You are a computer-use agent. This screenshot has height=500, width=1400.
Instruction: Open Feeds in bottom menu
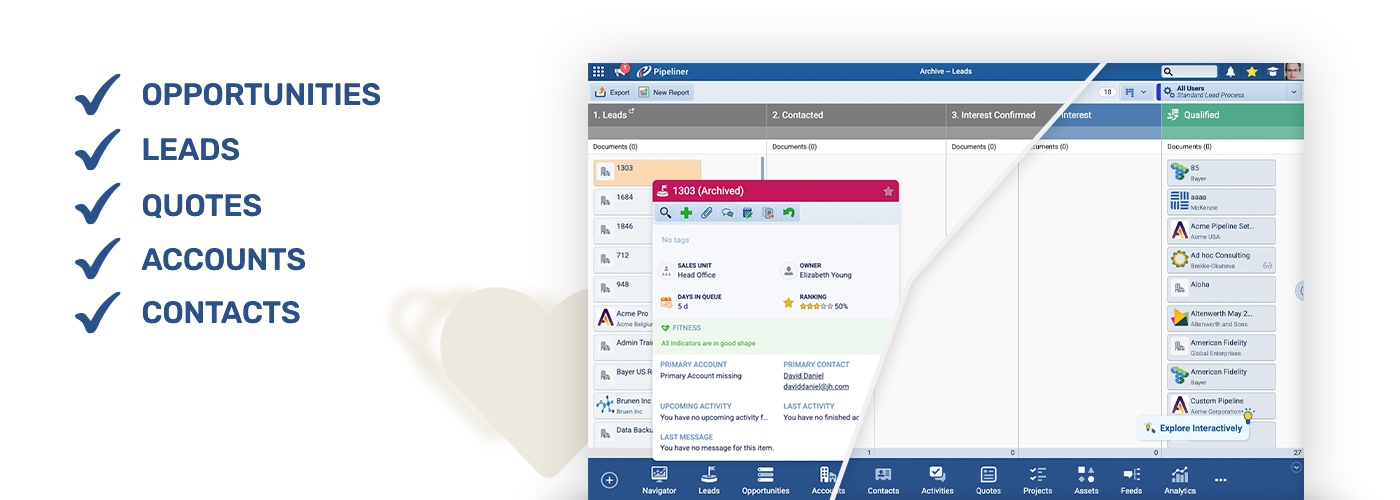(1131, 480)
